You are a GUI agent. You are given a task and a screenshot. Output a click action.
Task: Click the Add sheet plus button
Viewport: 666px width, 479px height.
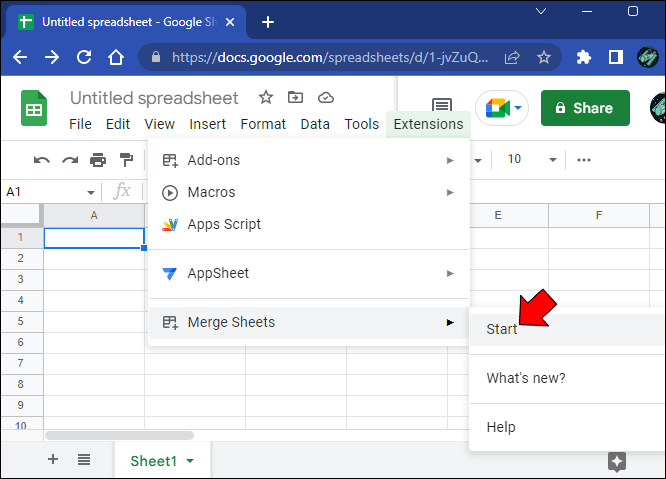point(53,459)
